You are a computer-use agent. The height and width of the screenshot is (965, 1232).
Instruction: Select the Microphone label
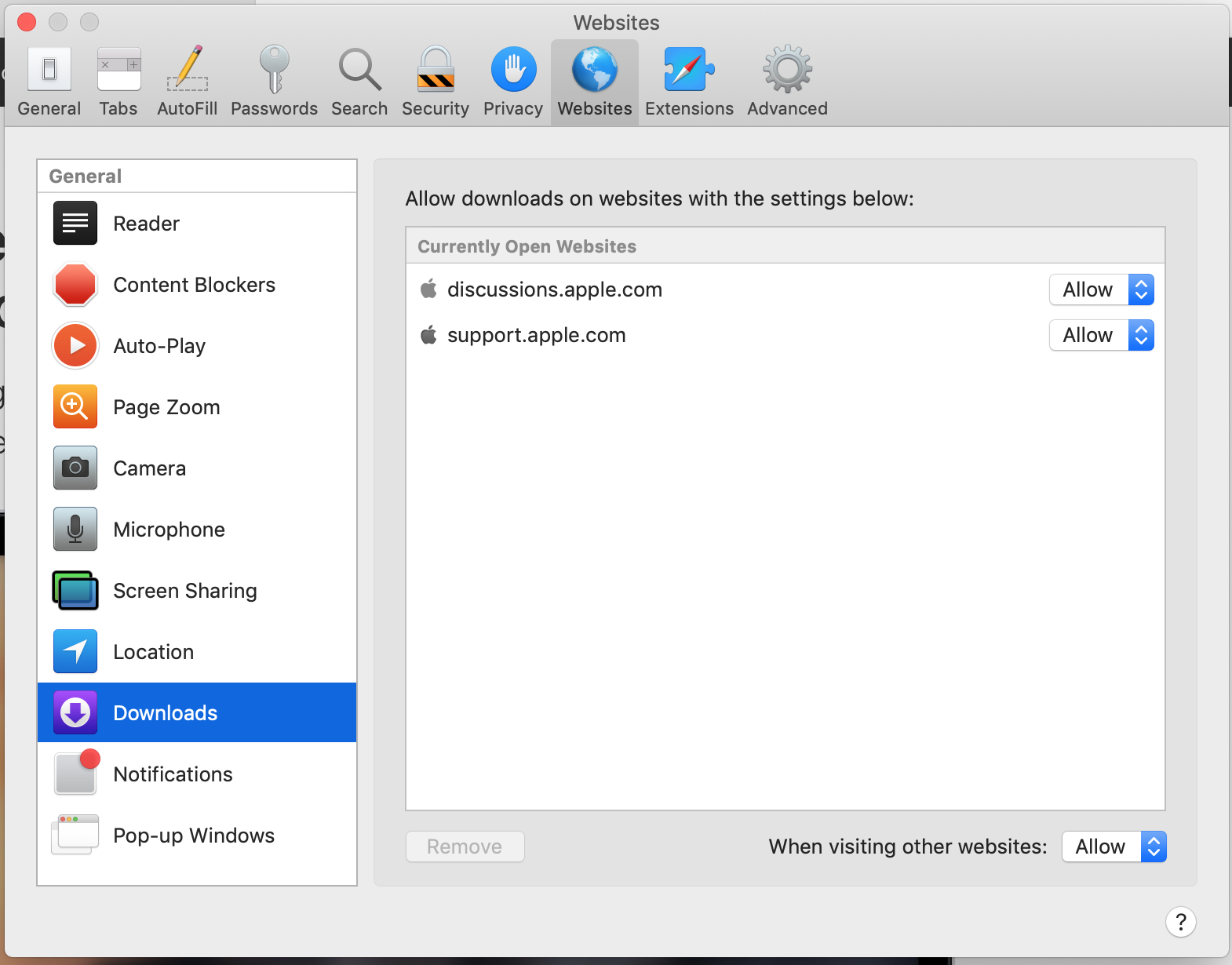pos(169,530)
